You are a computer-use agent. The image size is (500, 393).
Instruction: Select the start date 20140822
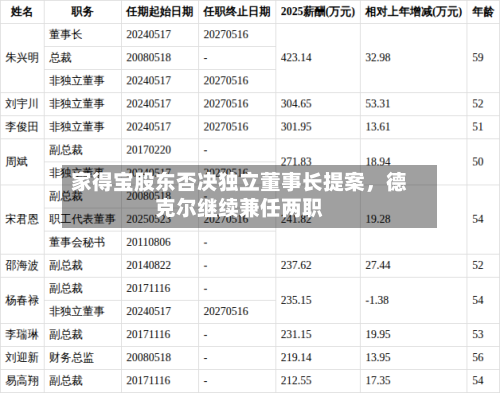point(149,265)
